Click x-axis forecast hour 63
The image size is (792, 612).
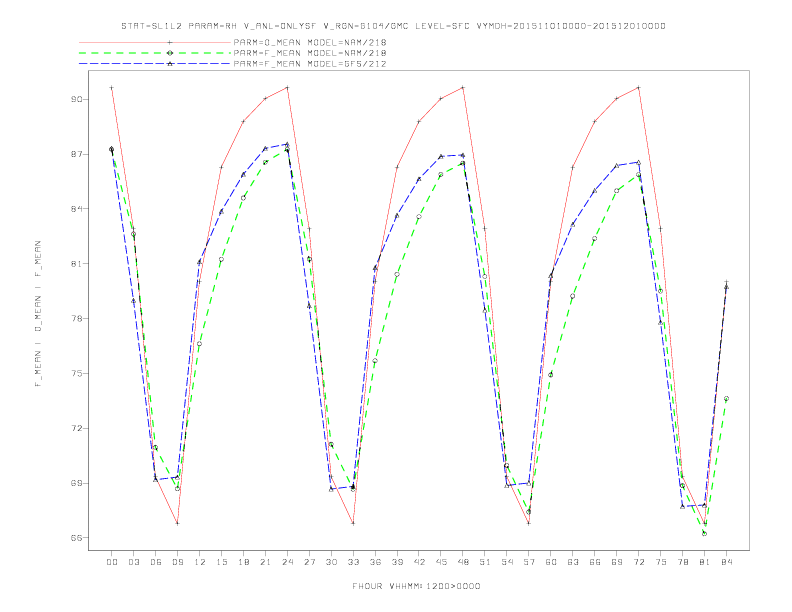[x=573, y=562]
